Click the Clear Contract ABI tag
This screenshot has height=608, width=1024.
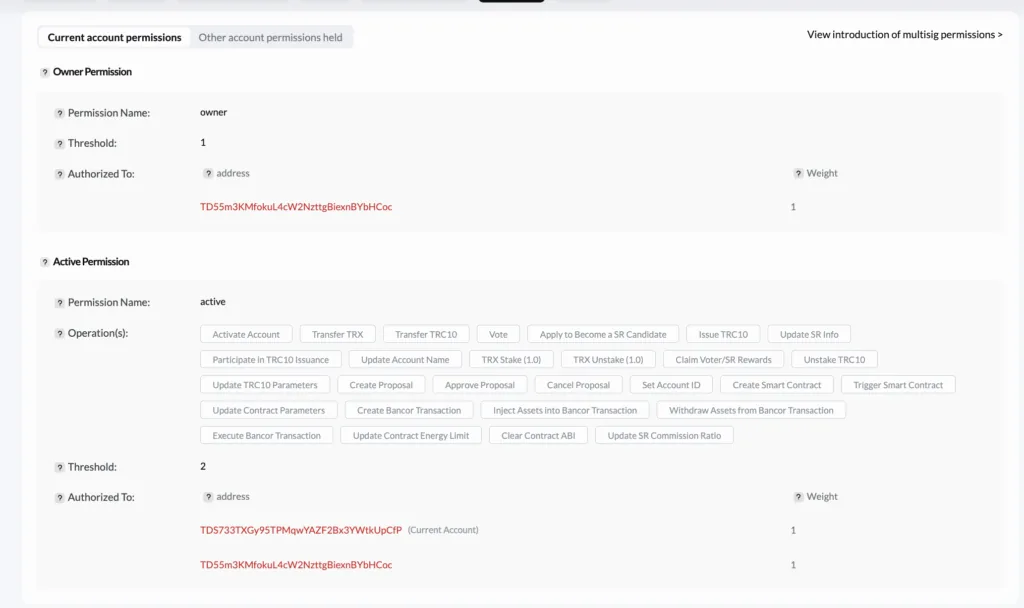pos(538,436)
